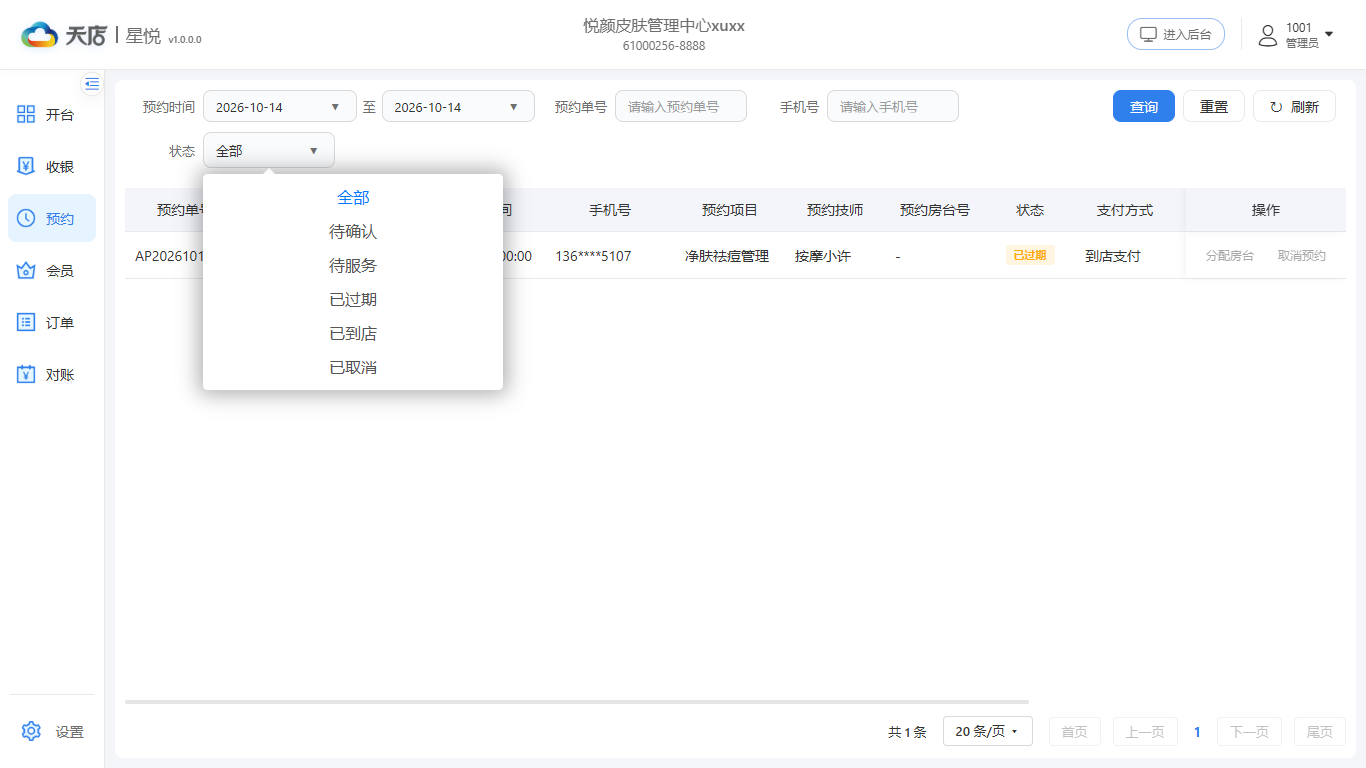The width and height of the screenshot is (1366, 768).
Task: Open the end date dropdown after 至
Action: point(458,107)
